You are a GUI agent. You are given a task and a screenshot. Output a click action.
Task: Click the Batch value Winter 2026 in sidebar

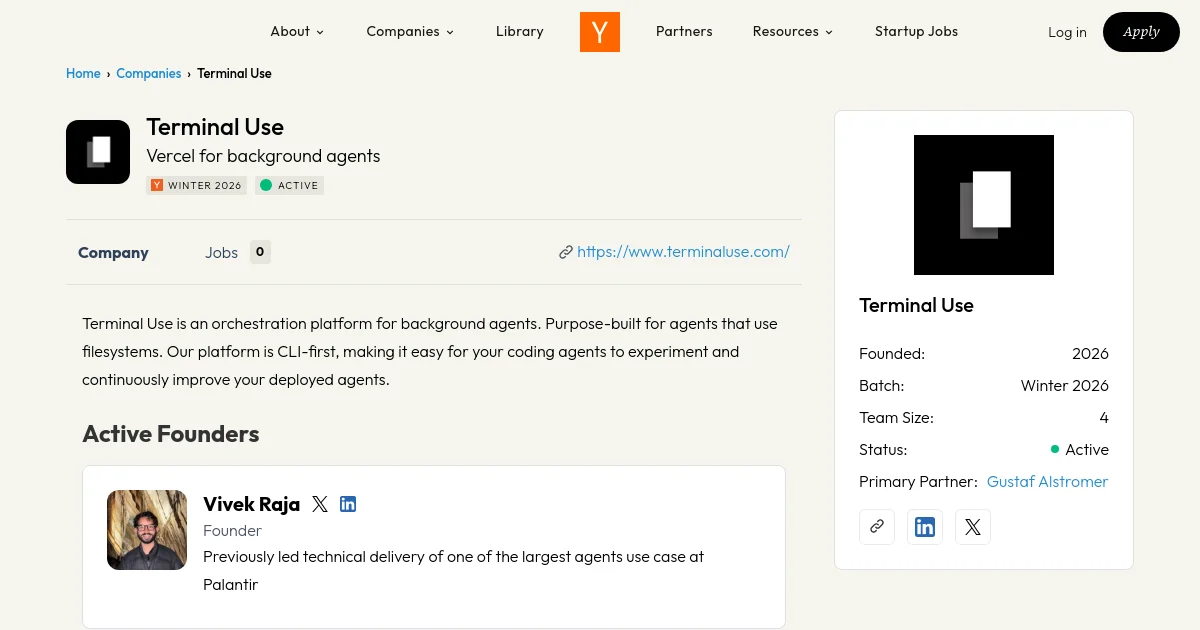[x=1065, y=386]
